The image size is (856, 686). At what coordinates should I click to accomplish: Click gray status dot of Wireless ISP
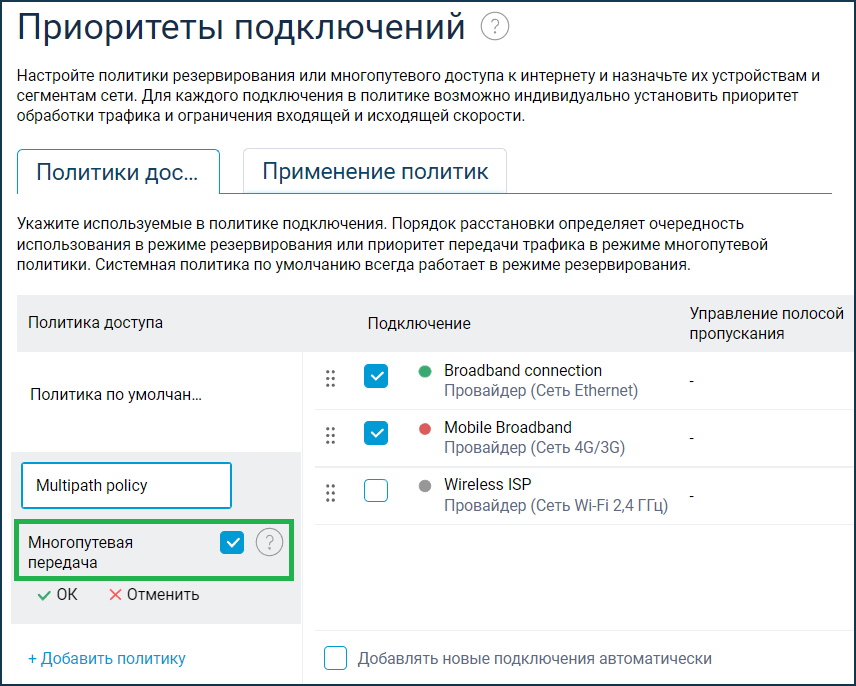[424, 486]
